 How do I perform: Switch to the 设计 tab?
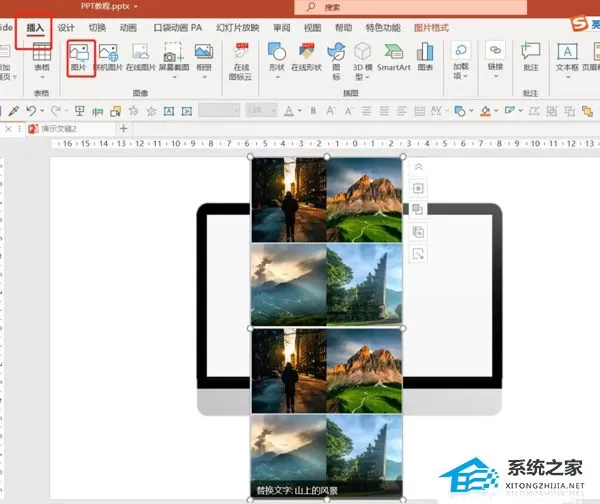tap(66, 28)
